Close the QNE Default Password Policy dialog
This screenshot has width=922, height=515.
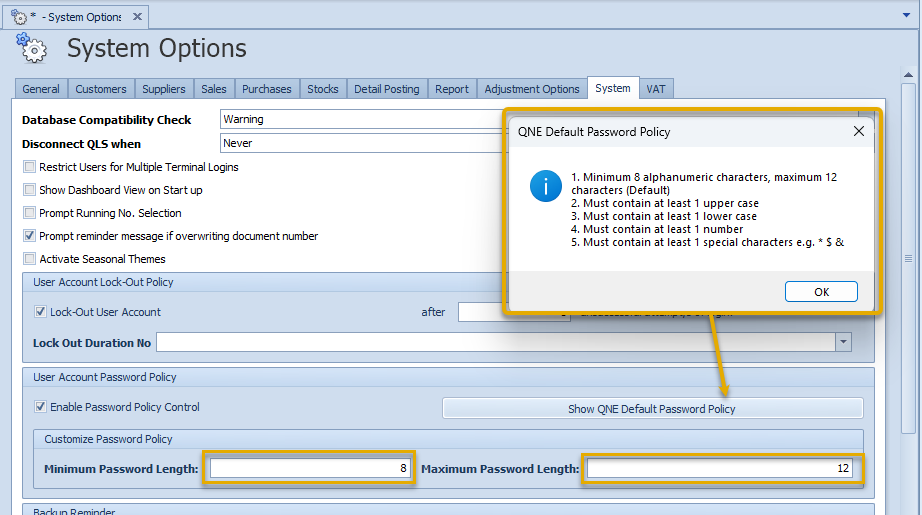[x=858, y=132]
